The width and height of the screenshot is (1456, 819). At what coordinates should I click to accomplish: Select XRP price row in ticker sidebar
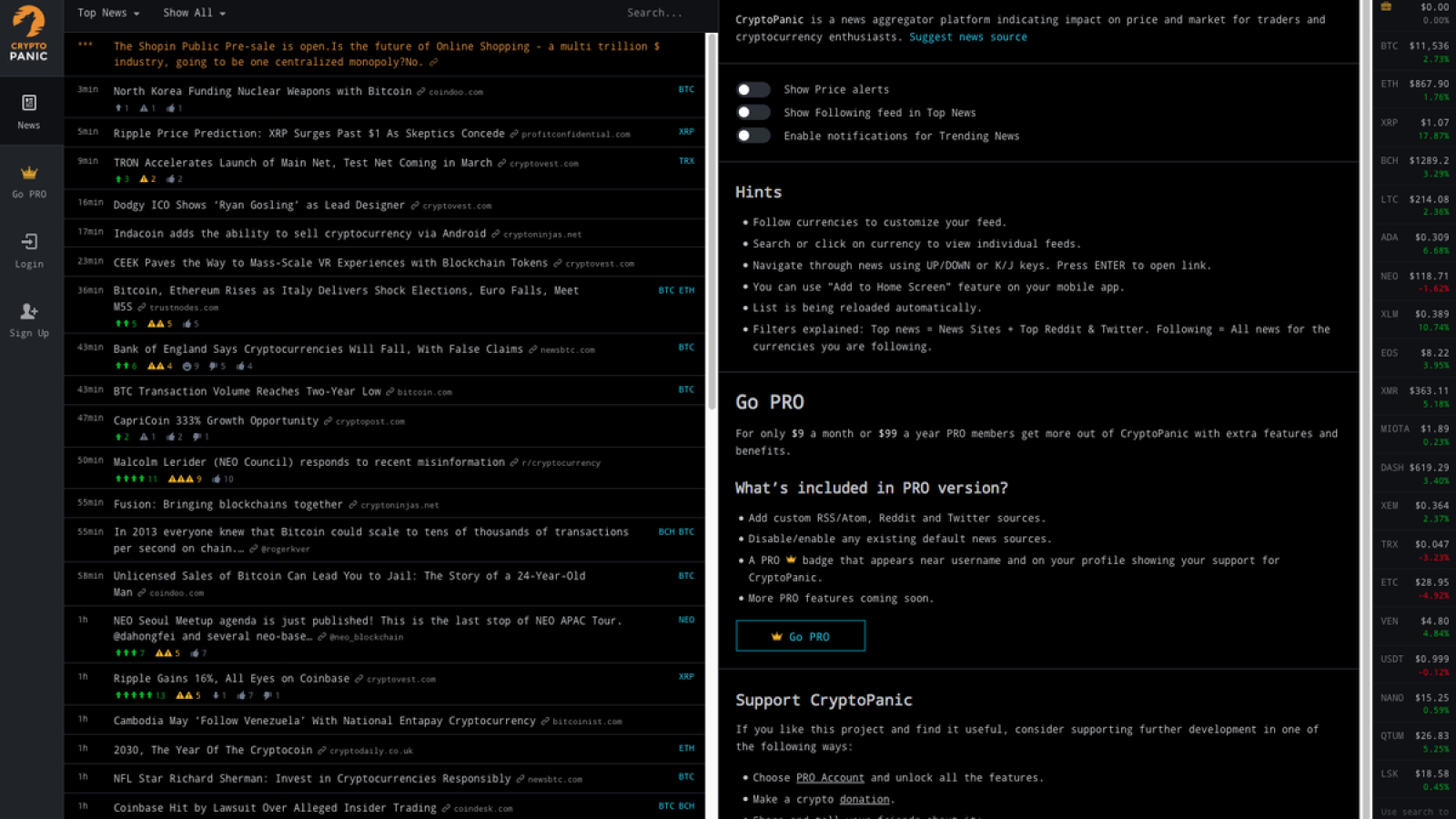point(1414,128)
